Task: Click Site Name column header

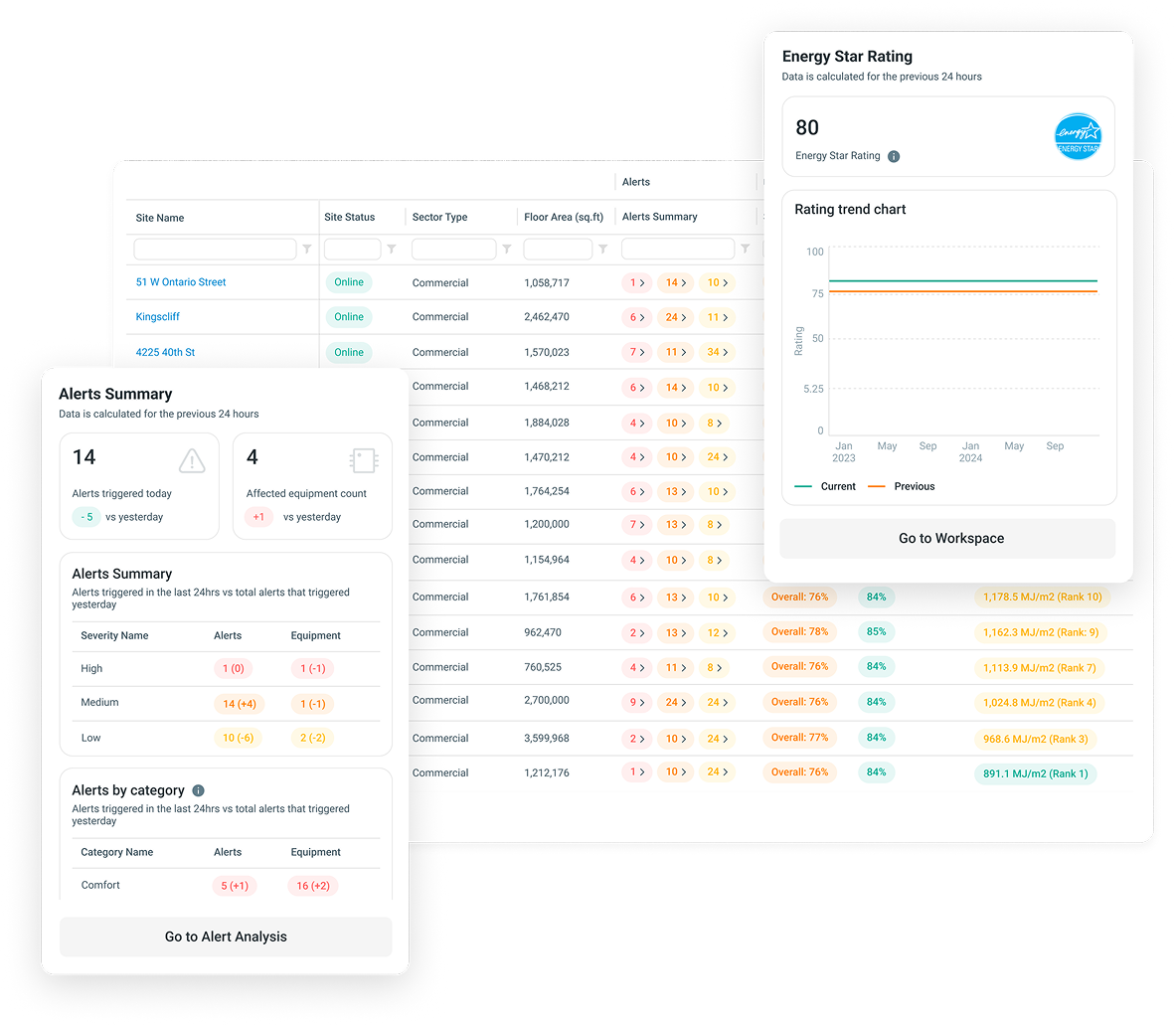Action: point(160,218)
